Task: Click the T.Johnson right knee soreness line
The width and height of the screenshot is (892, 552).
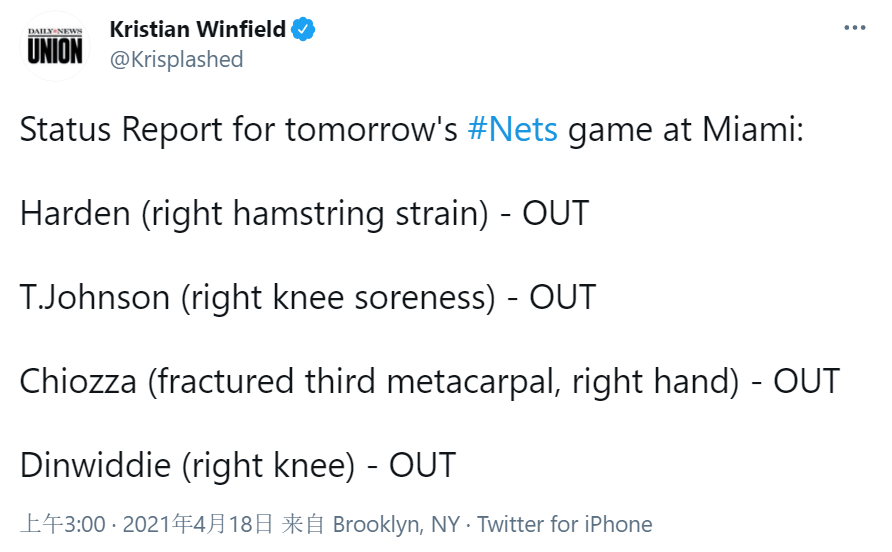Action: [x=308, y=297]
